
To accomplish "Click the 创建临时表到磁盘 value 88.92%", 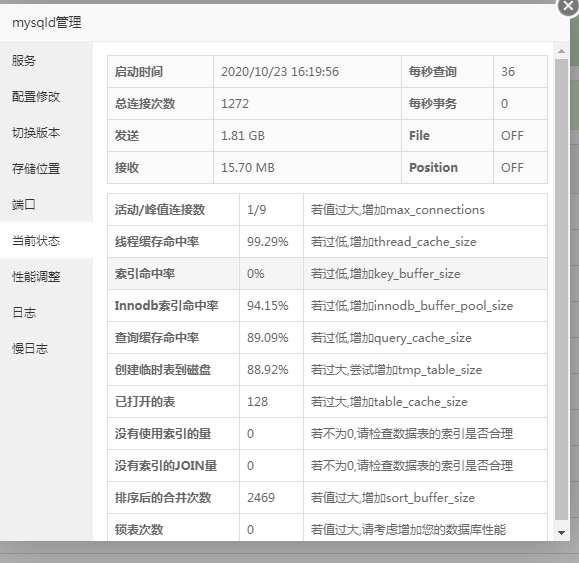I will click(x=267, y=370).
